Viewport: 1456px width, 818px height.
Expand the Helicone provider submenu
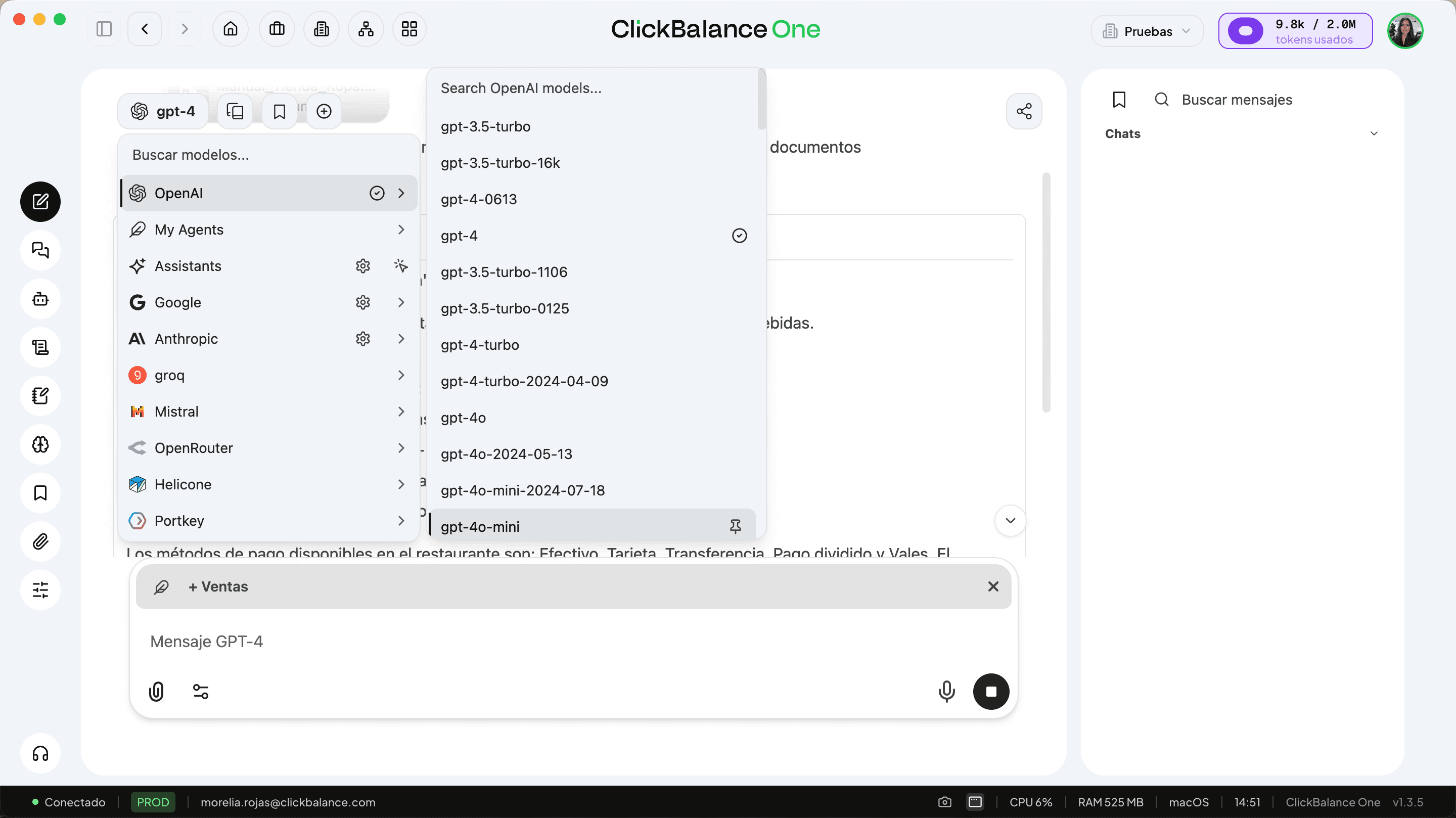point(401,484)
